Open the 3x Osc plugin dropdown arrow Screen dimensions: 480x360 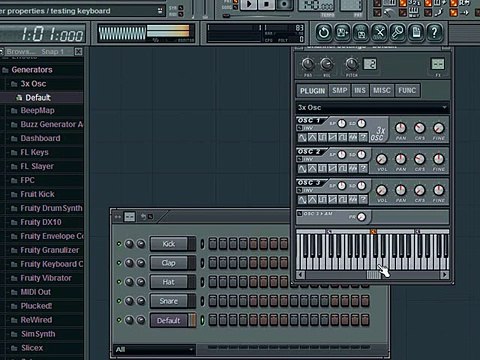coord(444,107)
